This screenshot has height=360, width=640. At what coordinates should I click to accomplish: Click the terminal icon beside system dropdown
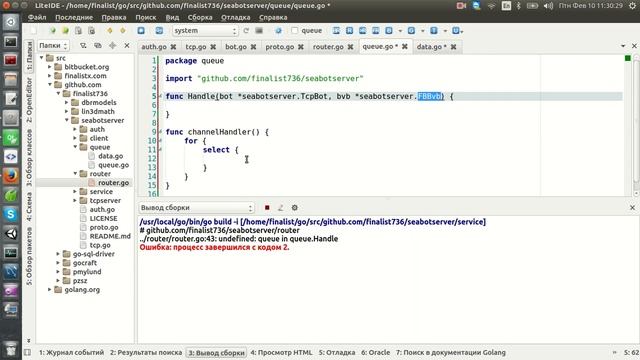click(x=259, y=31)
